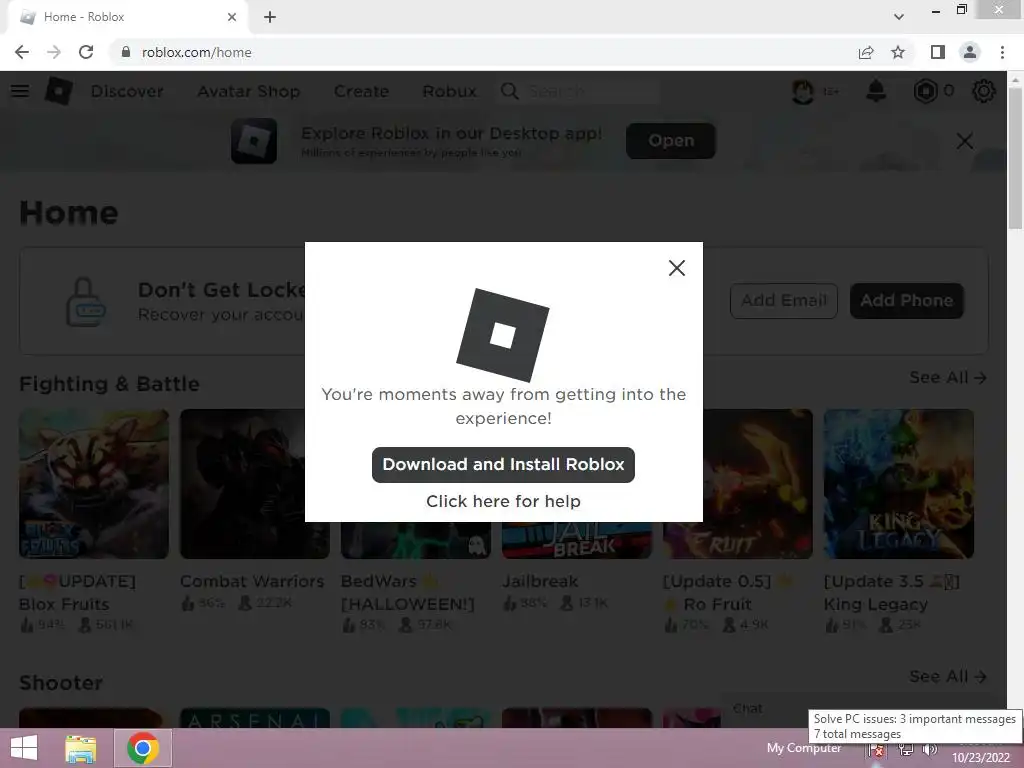The height and width of the screenshot is (768, 1024).
Task: Open File Explorer from the taskbar
Action: [80, 748]
